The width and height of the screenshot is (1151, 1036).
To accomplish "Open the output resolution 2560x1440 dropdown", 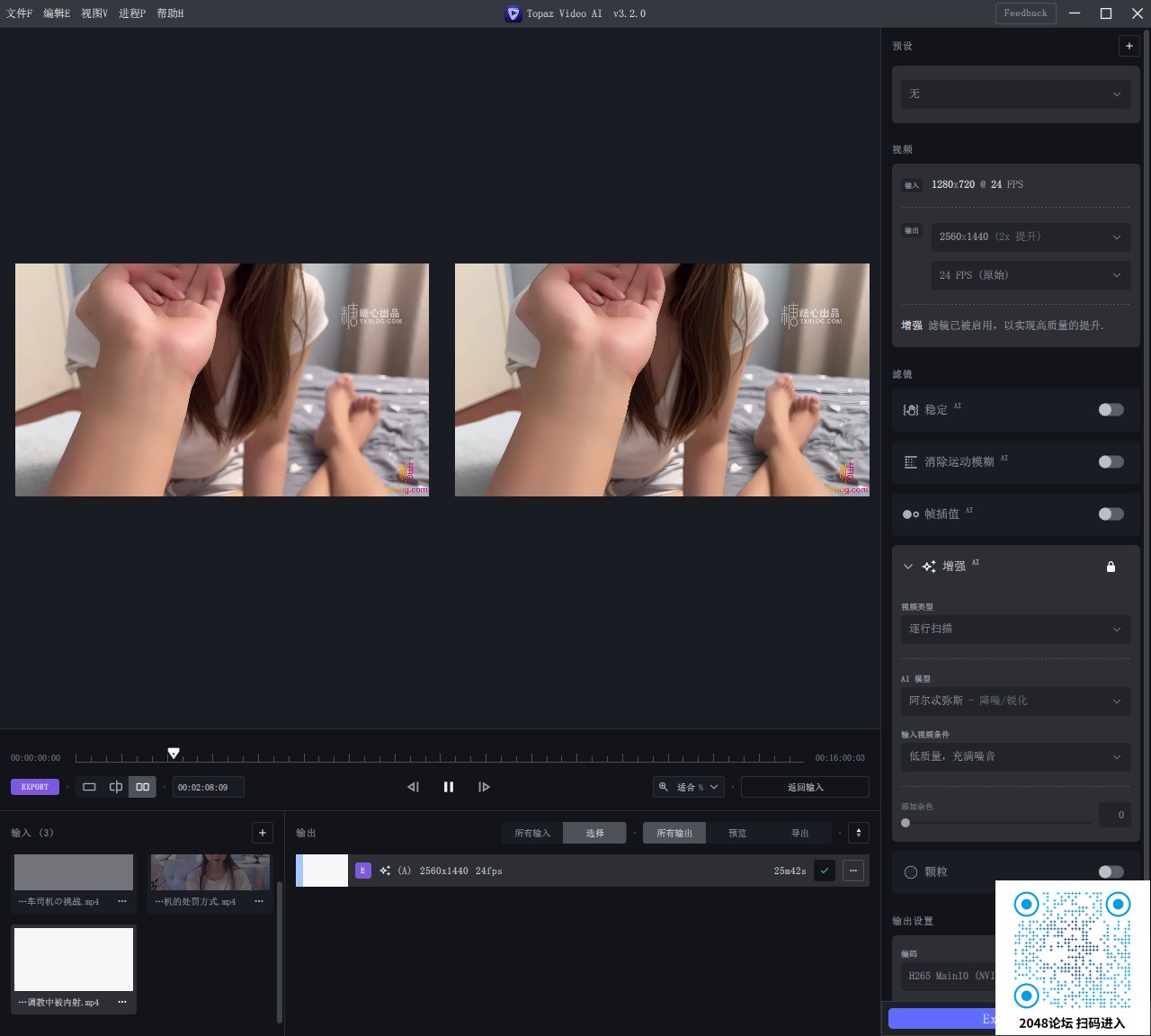I will tap(1031, 237).
